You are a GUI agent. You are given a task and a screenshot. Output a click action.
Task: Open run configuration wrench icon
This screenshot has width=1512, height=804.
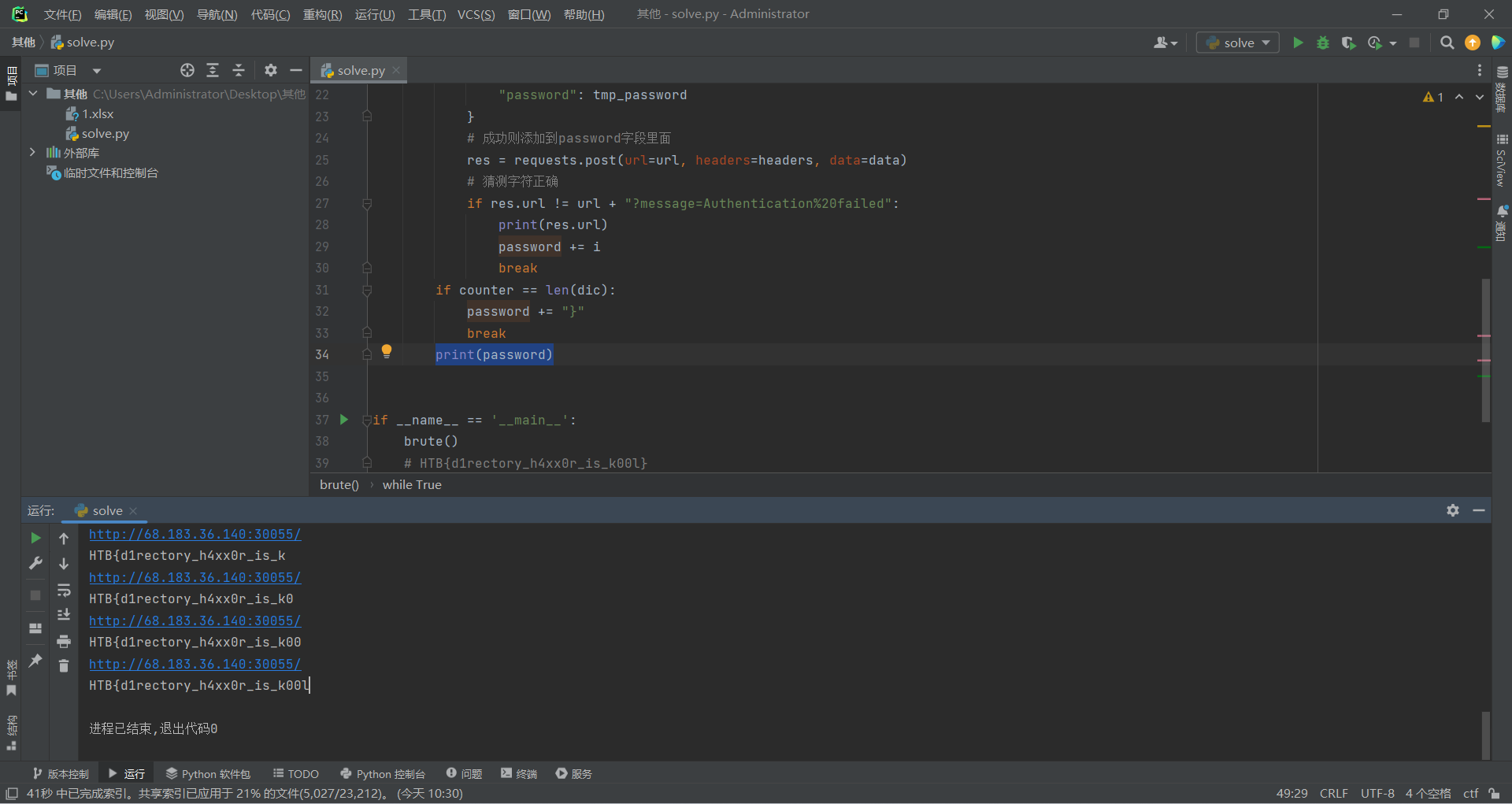tap(35, 563)
